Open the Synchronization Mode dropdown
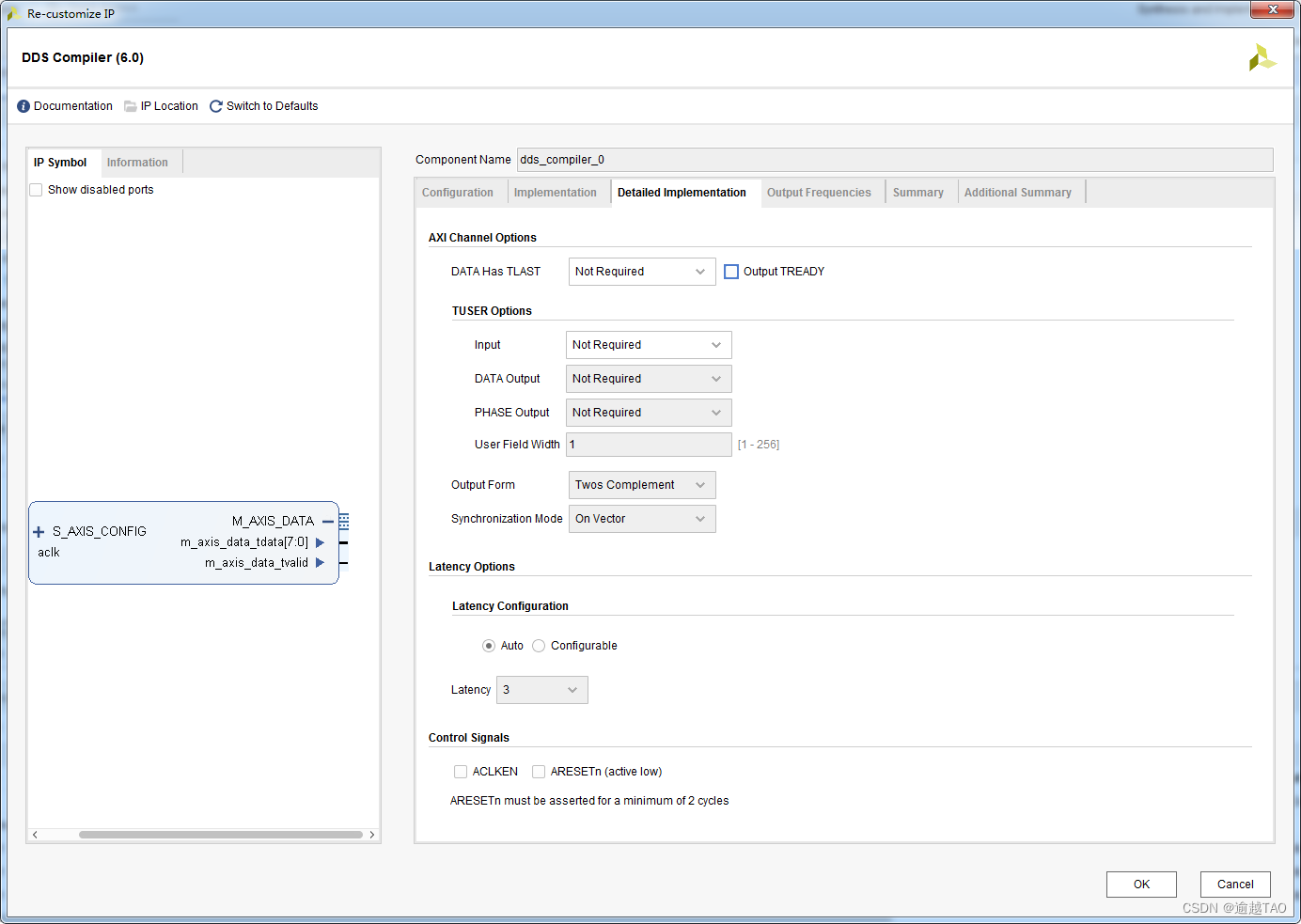Viewport: 1301px width, 924px height. point(642,519)
